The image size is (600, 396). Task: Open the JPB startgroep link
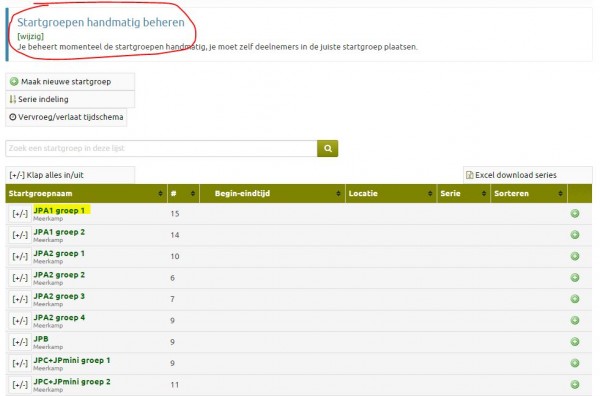(41, 339)
